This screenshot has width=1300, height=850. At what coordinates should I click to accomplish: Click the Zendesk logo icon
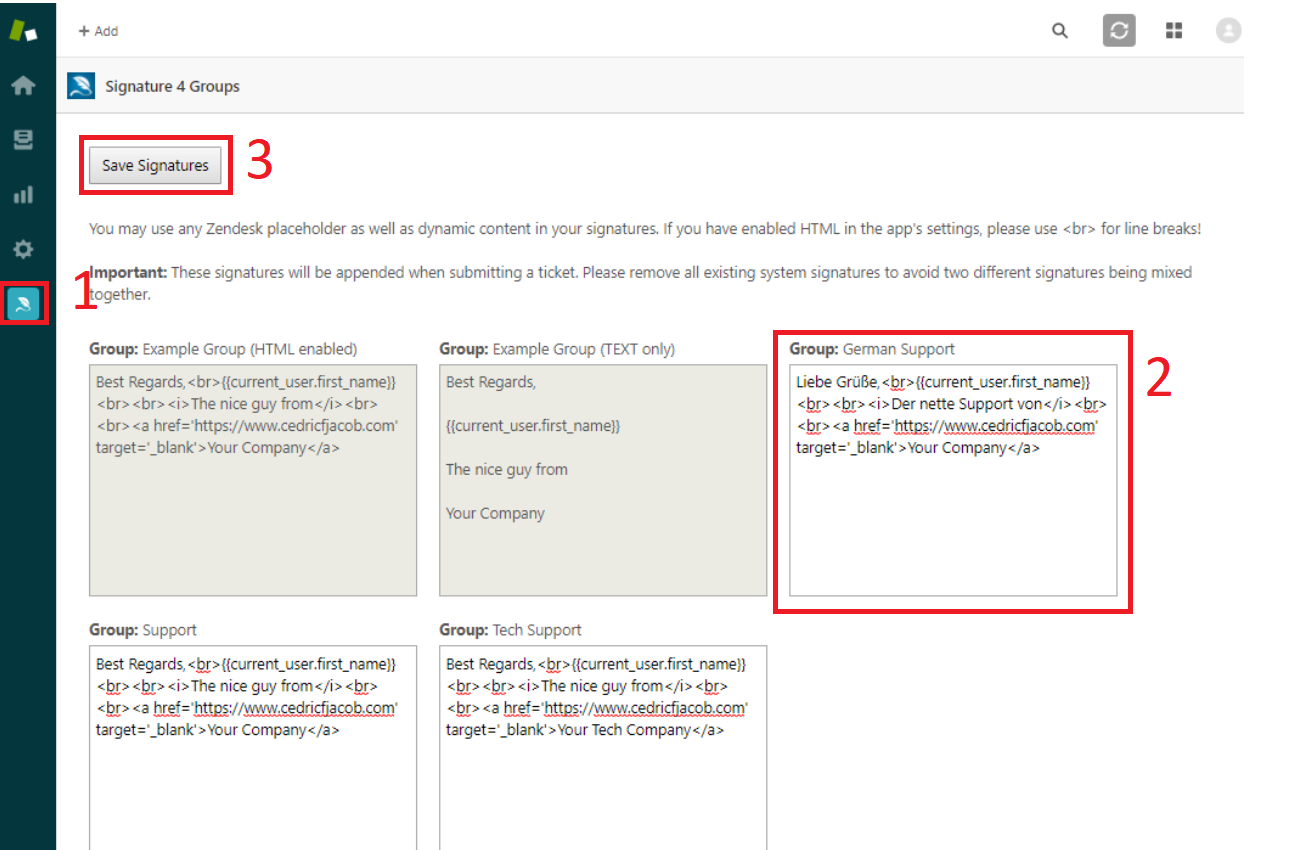tap(23, 31)
